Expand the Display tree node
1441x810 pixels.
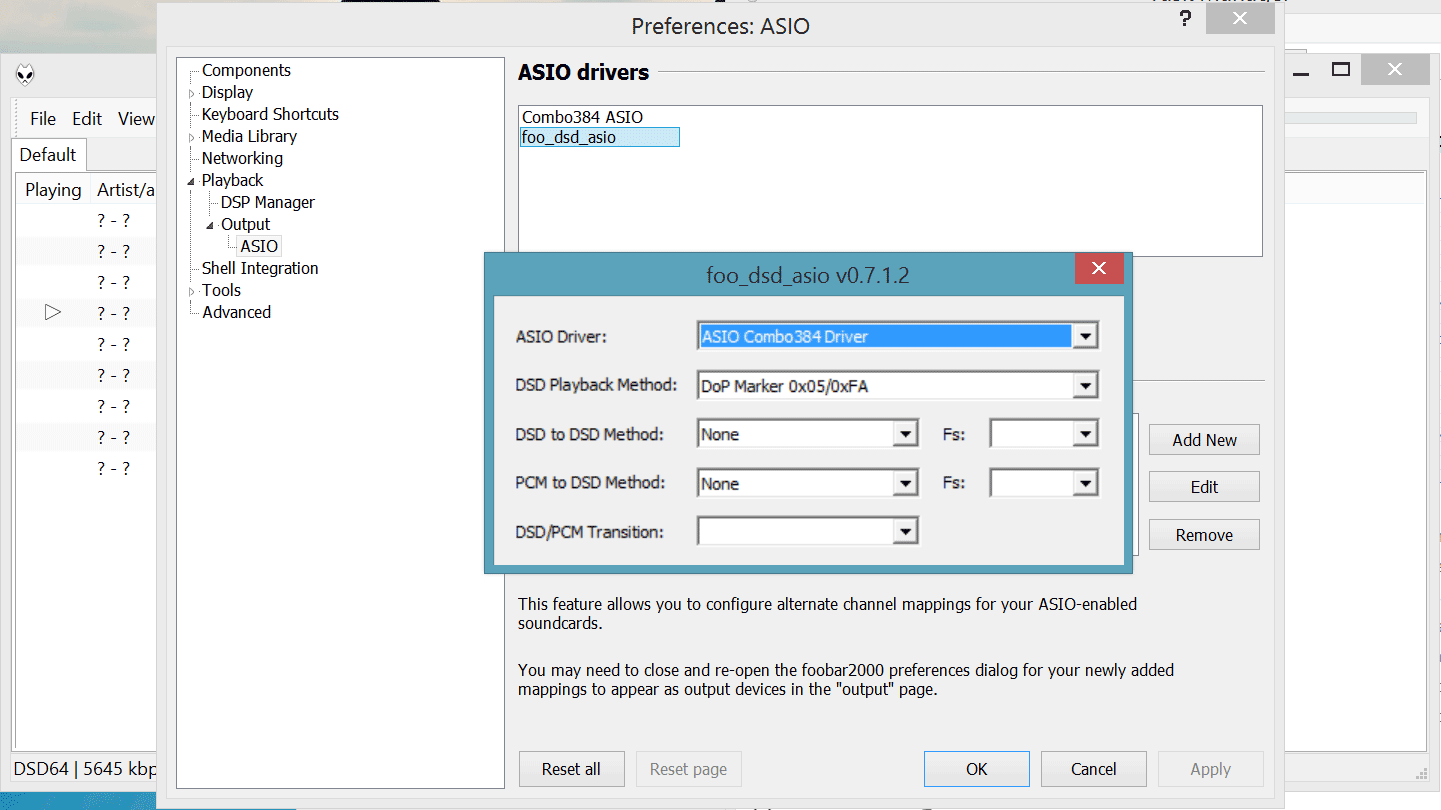(192, 93)
